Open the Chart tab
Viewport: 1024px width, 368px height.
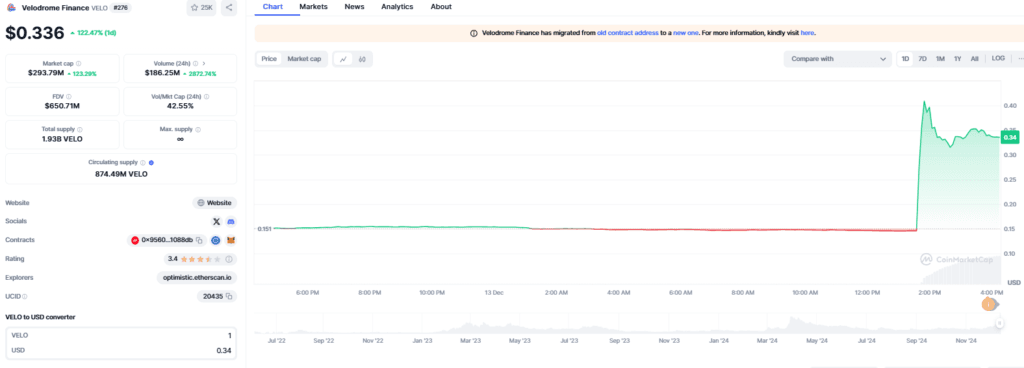pos(272,7)
